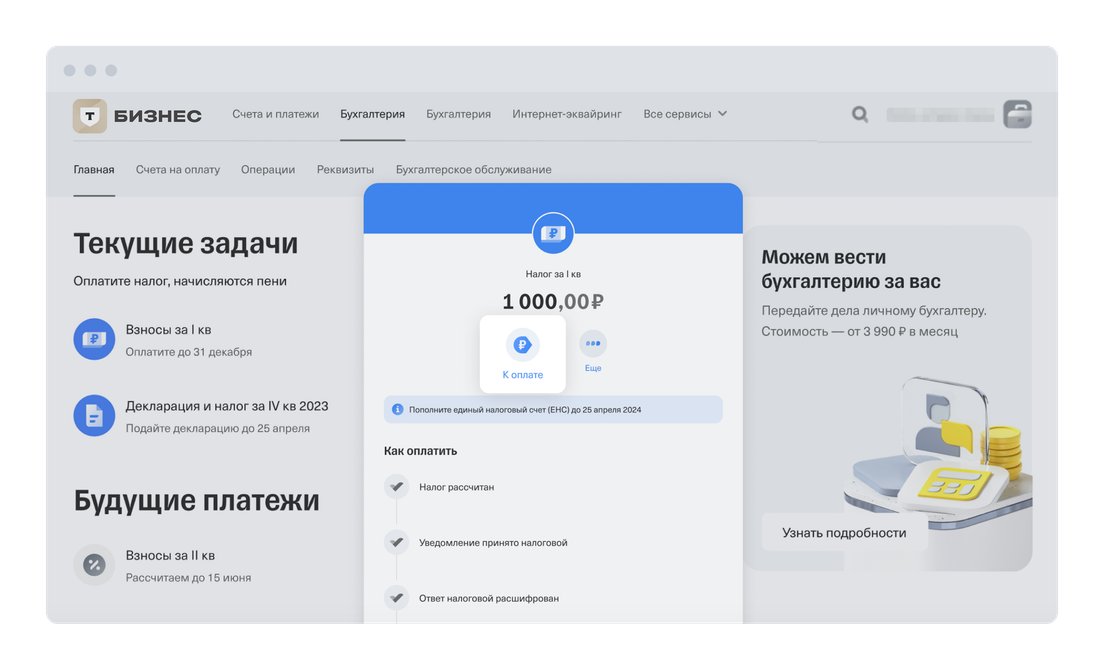Open the Реквизиты tab
This screenshot has height=670, width=1104.
pyautogui.click(x=345, y=170)
